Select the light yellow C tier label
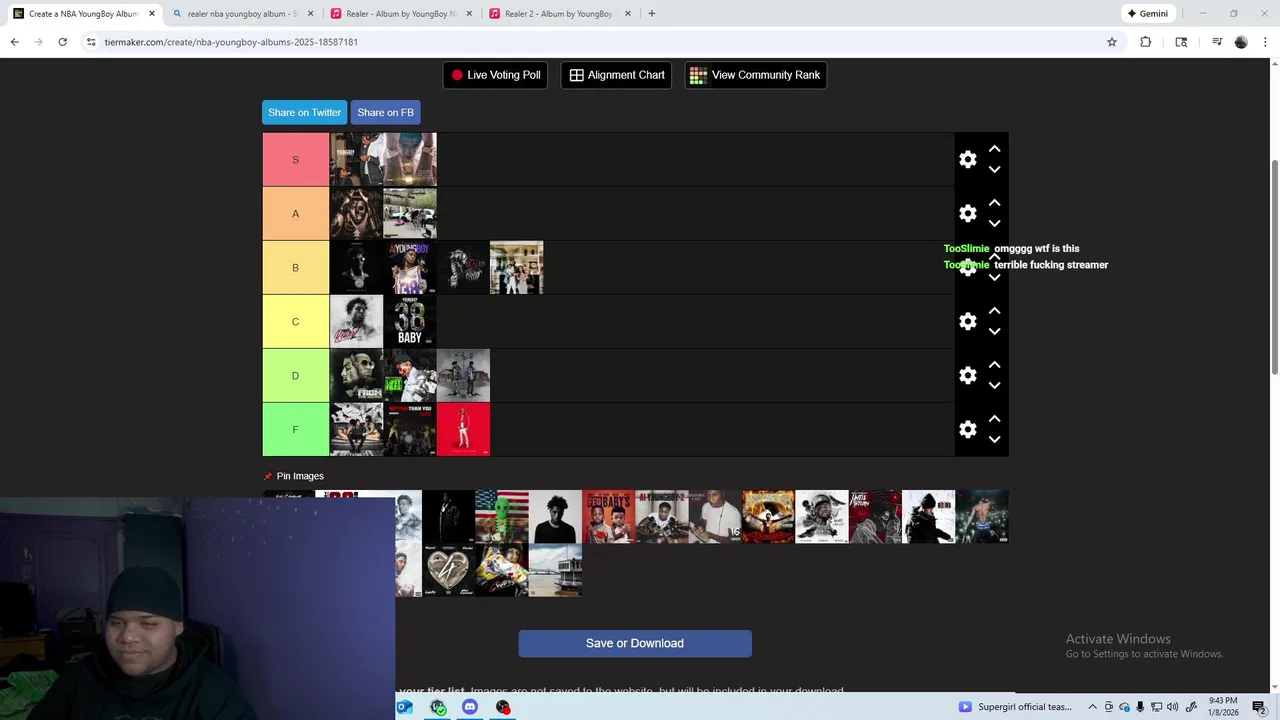The width and height of the screenshot is (1280, 720). [295, 322]
